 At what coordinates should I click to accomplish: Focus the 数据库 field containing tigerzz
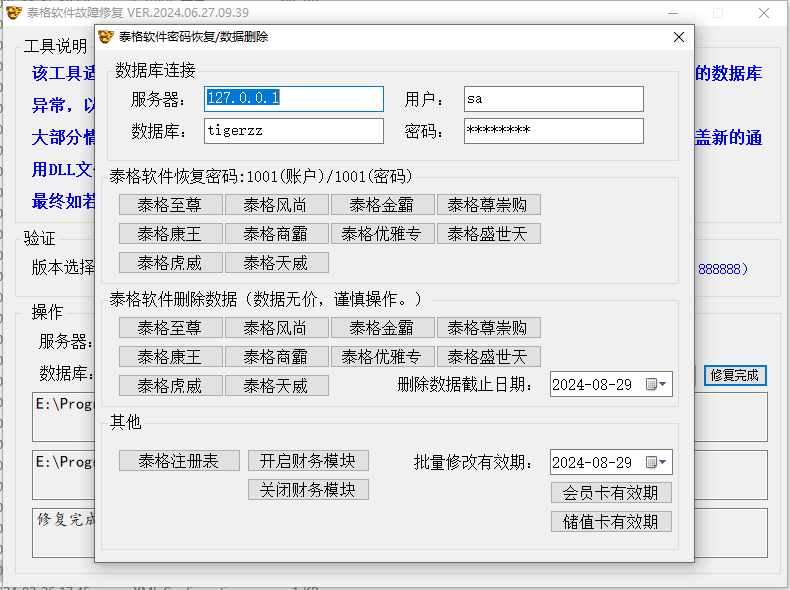click(294, 131)
